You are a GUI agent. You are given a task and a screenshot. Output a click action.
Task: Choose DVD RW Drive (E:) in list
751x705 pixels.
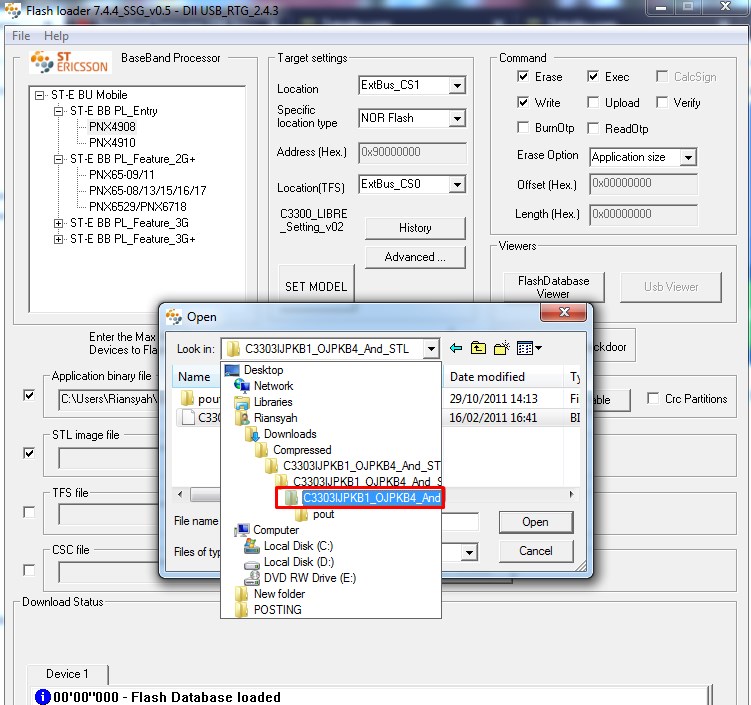tap(309, 578)
